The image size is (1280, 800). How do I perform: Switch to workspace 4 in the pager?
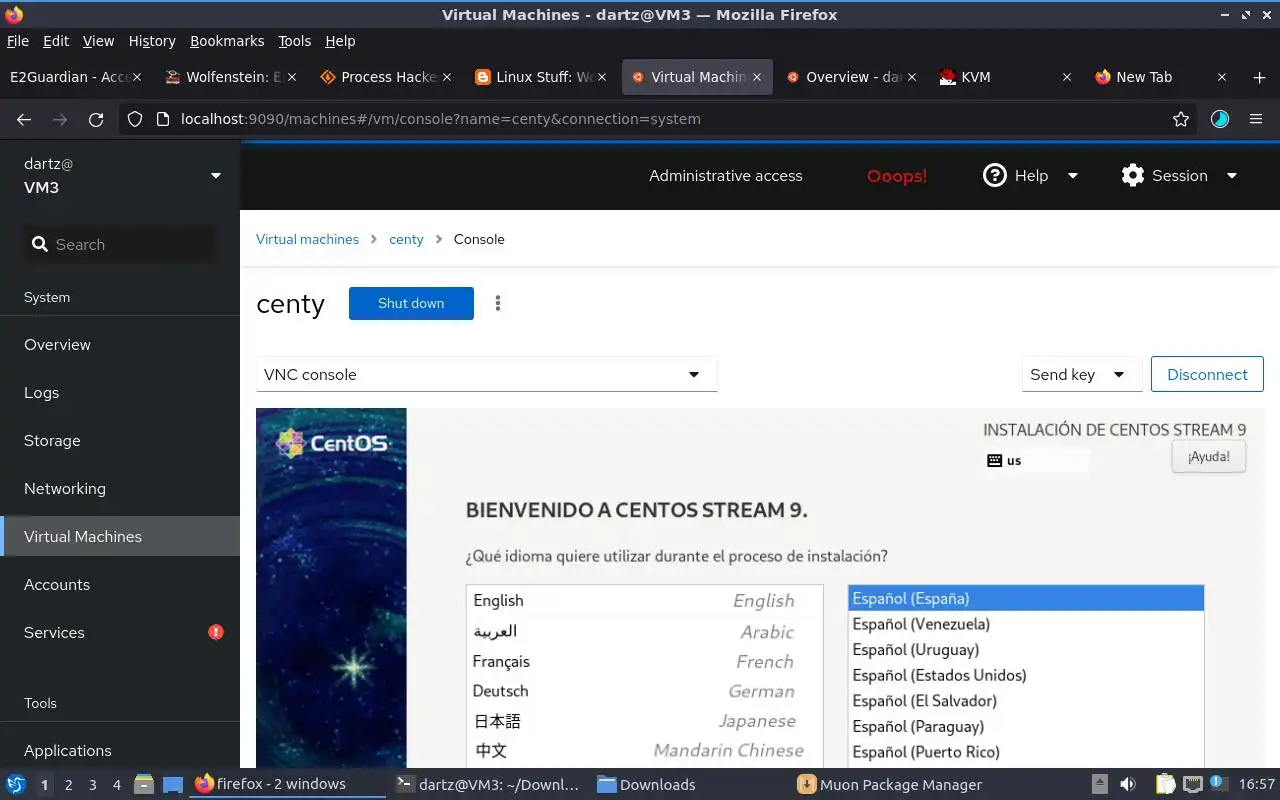pos(117,785)
